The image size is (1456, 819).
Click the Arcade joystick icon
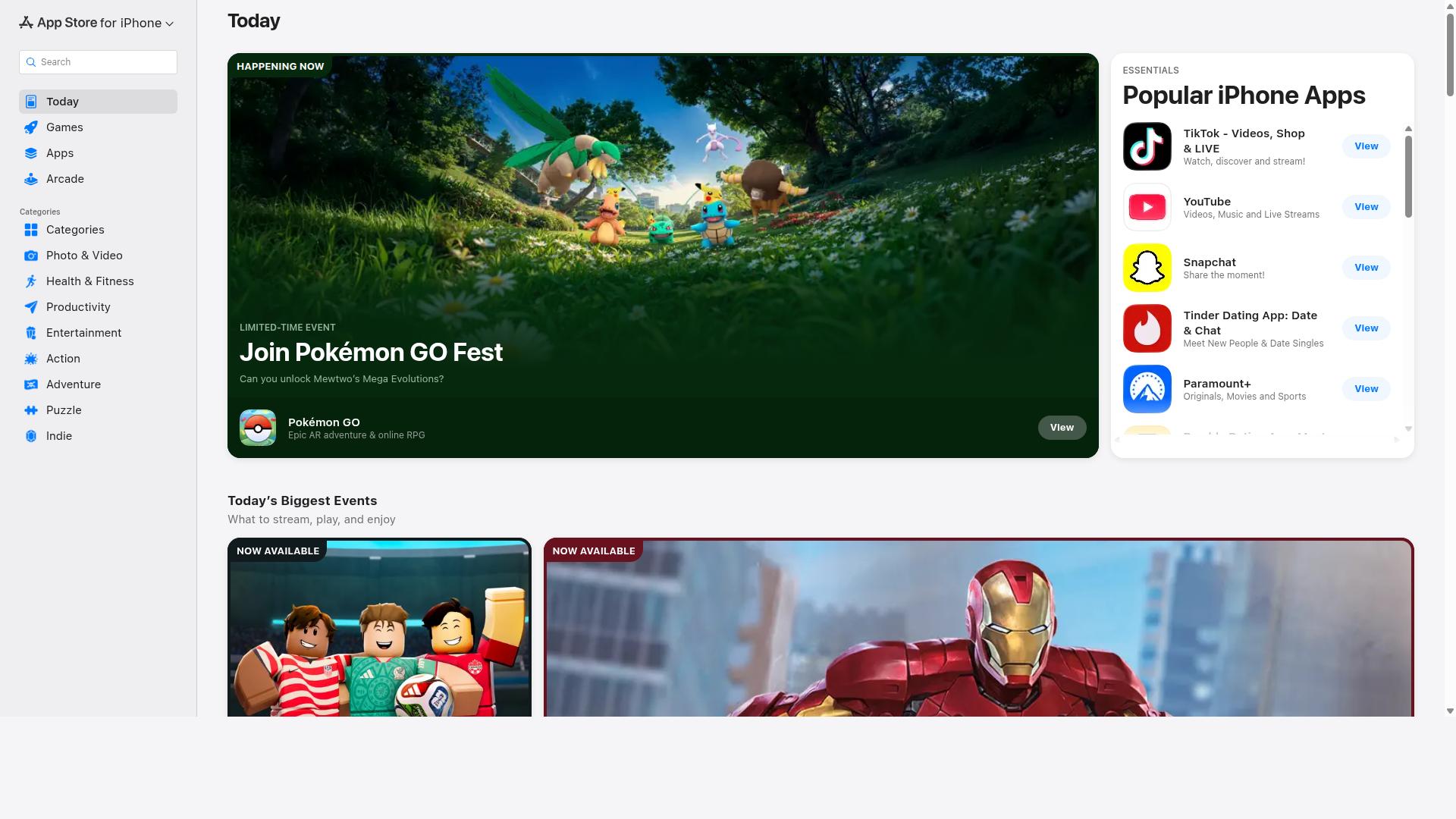click(x=31, y=179)
